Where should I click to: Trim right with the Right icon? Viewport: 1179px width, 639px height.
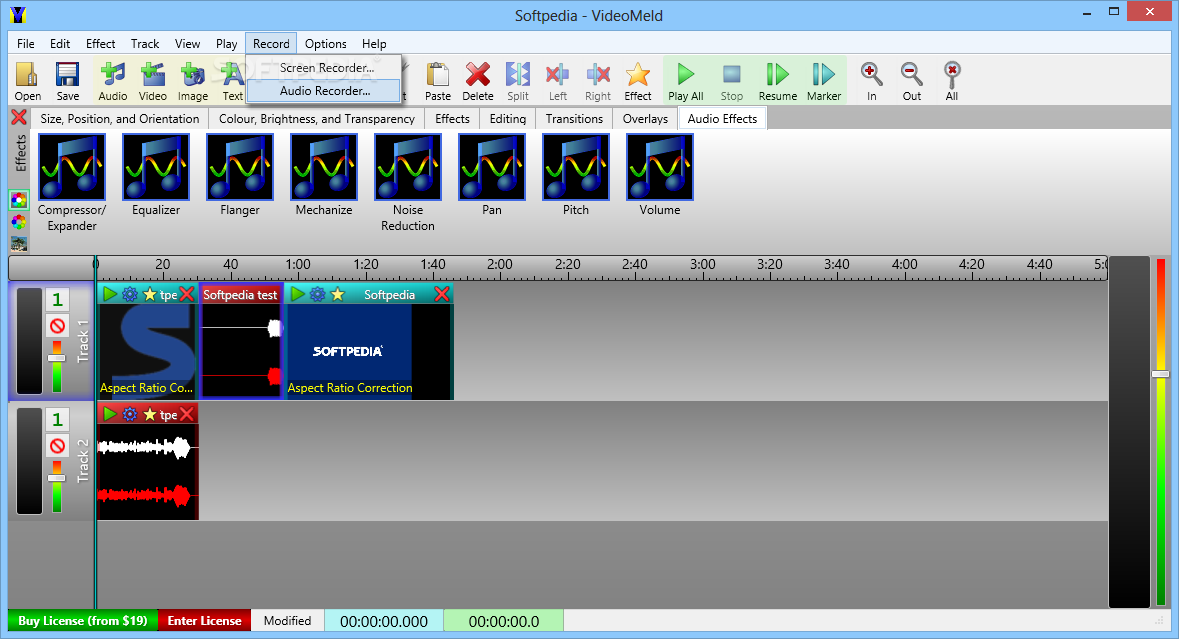coord(598,81)
